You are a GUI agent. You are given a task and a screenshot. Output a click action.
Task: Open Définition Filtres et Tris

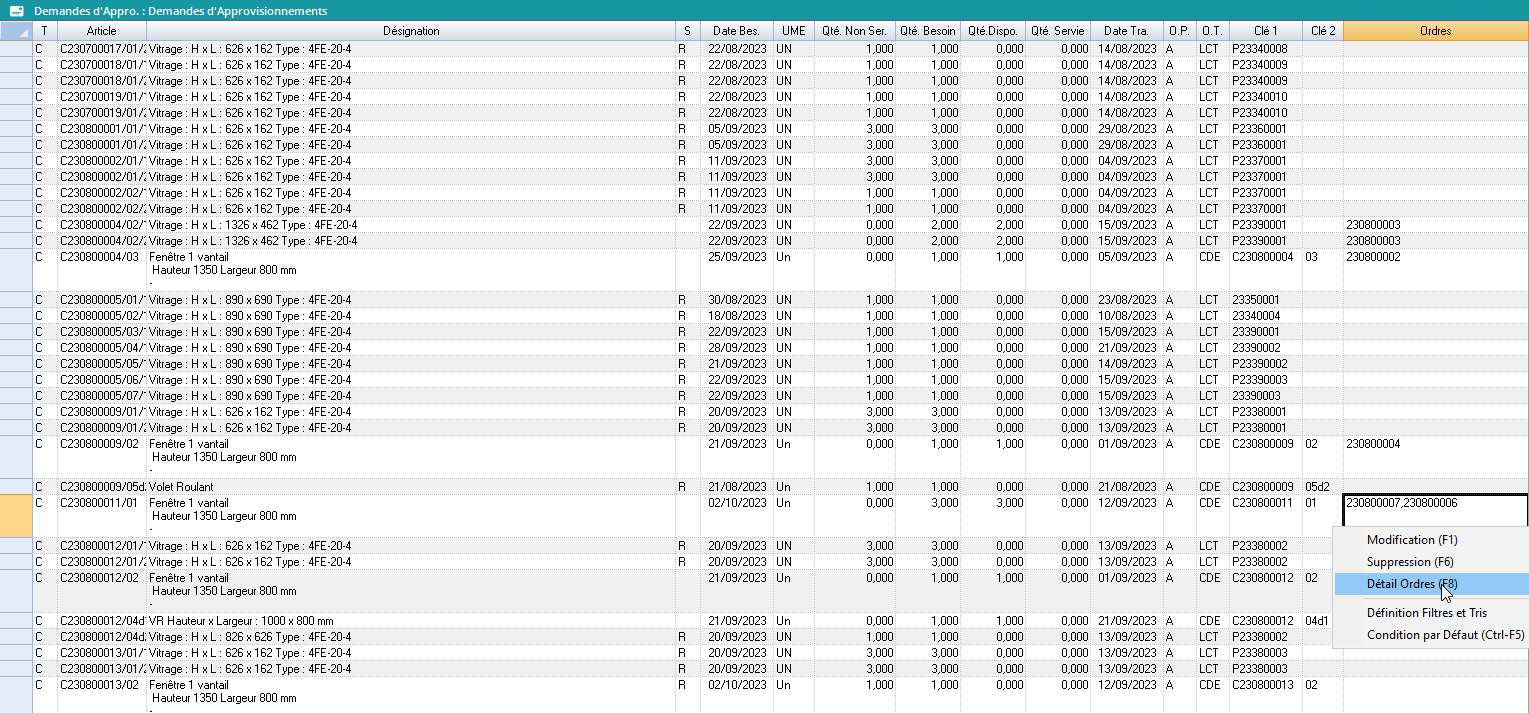1426,613
